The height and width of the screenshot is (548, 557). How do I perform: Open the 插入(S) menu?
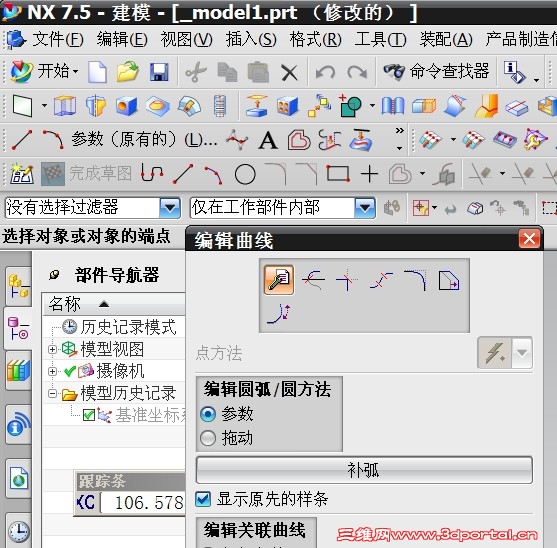coord(251,39)
